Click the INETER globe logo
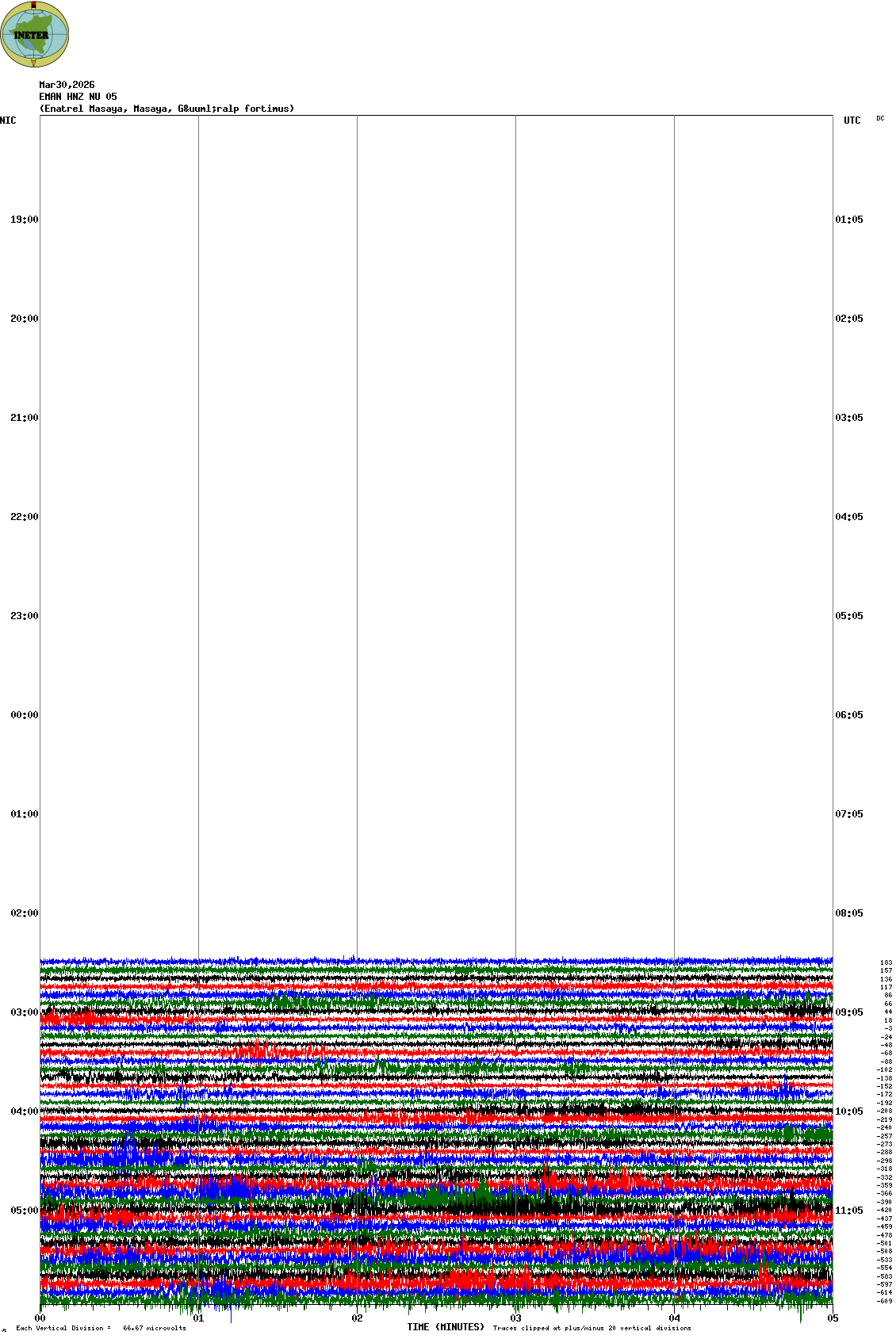The width and height of the screenshot is (896, 1339). (35, 34)
